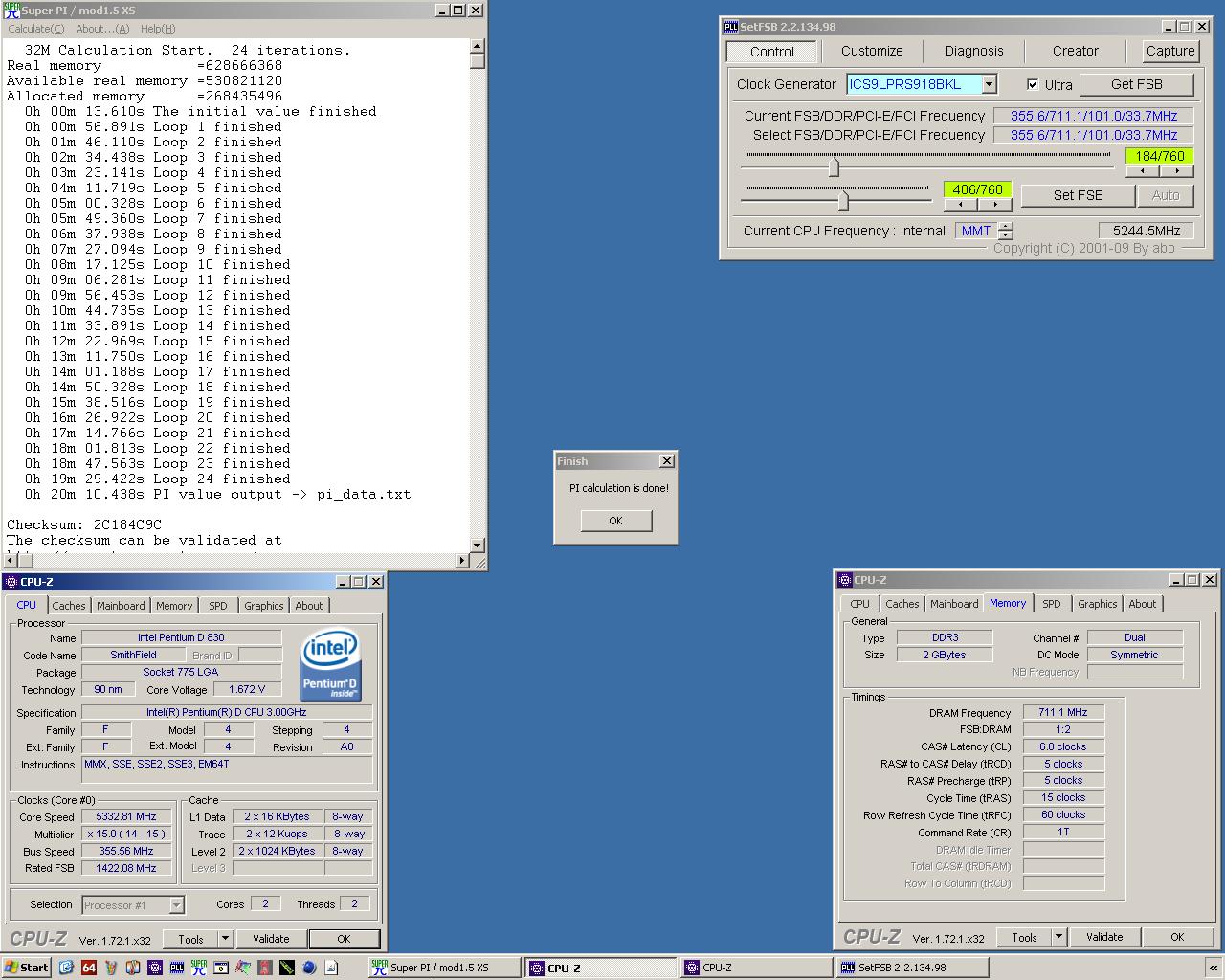This screenshot has height=980, width=1225.
Task: Click the Set FSB button
Action: [x=1078, y=195]
